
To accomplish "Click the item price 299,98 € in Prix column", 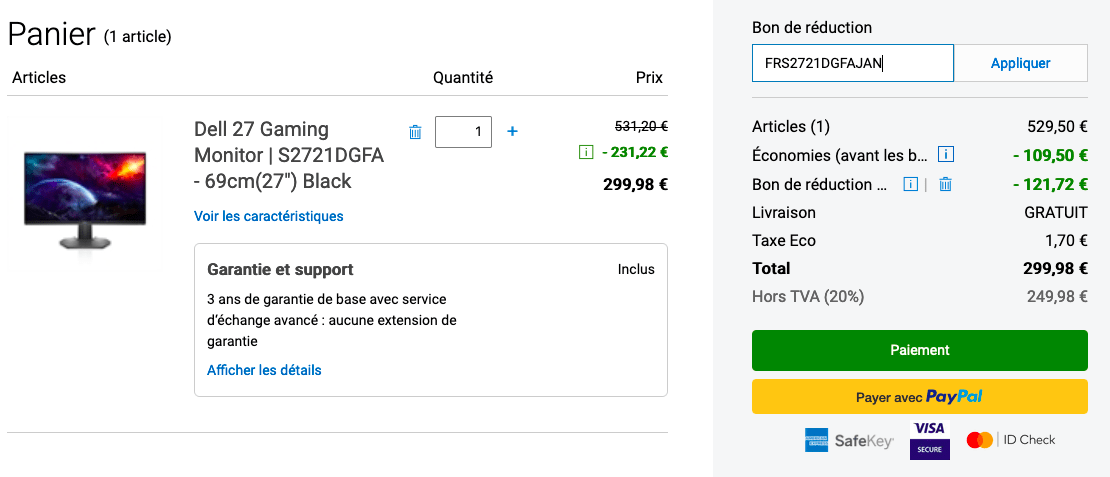I will [636, 185].
